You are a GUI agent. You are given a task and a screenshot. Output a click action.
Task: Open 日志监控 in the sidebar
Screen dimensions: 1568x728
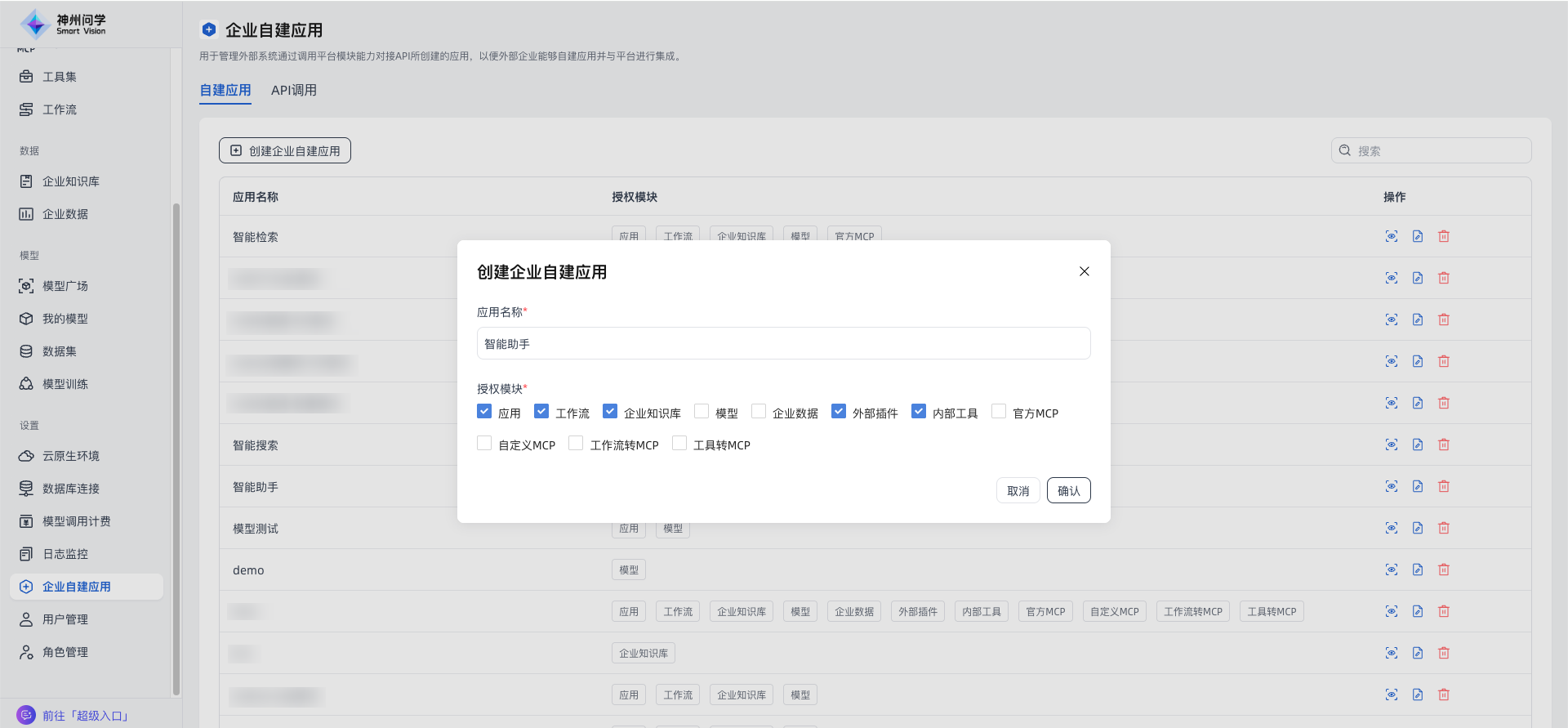[x=65, y=554]
